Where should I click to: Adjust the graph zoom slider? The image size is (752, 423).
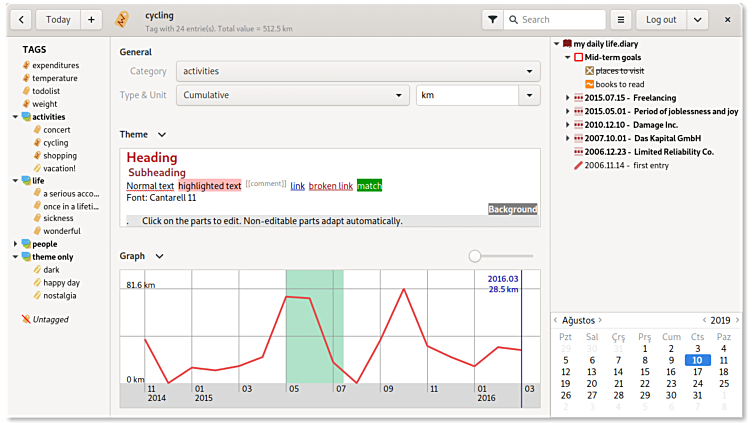click(x=475, y=256)
